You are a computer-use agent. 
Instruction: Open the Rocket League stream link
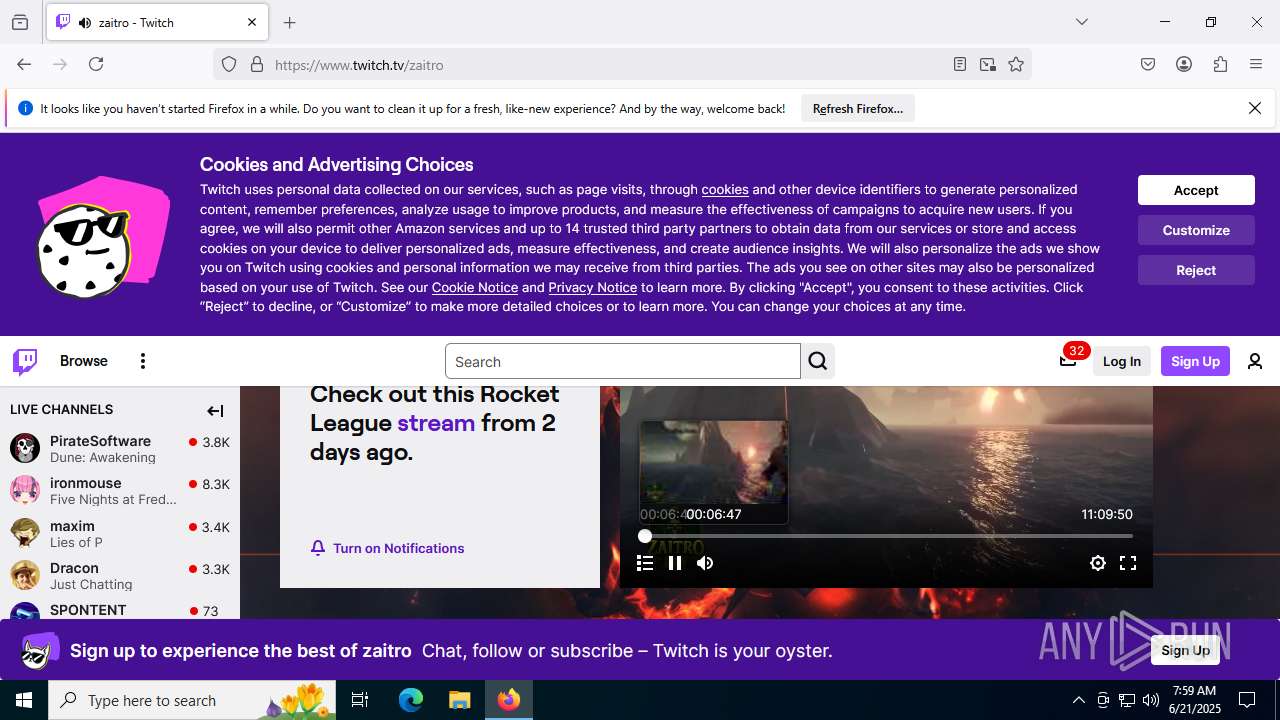pyautogui.click(x=436, y=423)
